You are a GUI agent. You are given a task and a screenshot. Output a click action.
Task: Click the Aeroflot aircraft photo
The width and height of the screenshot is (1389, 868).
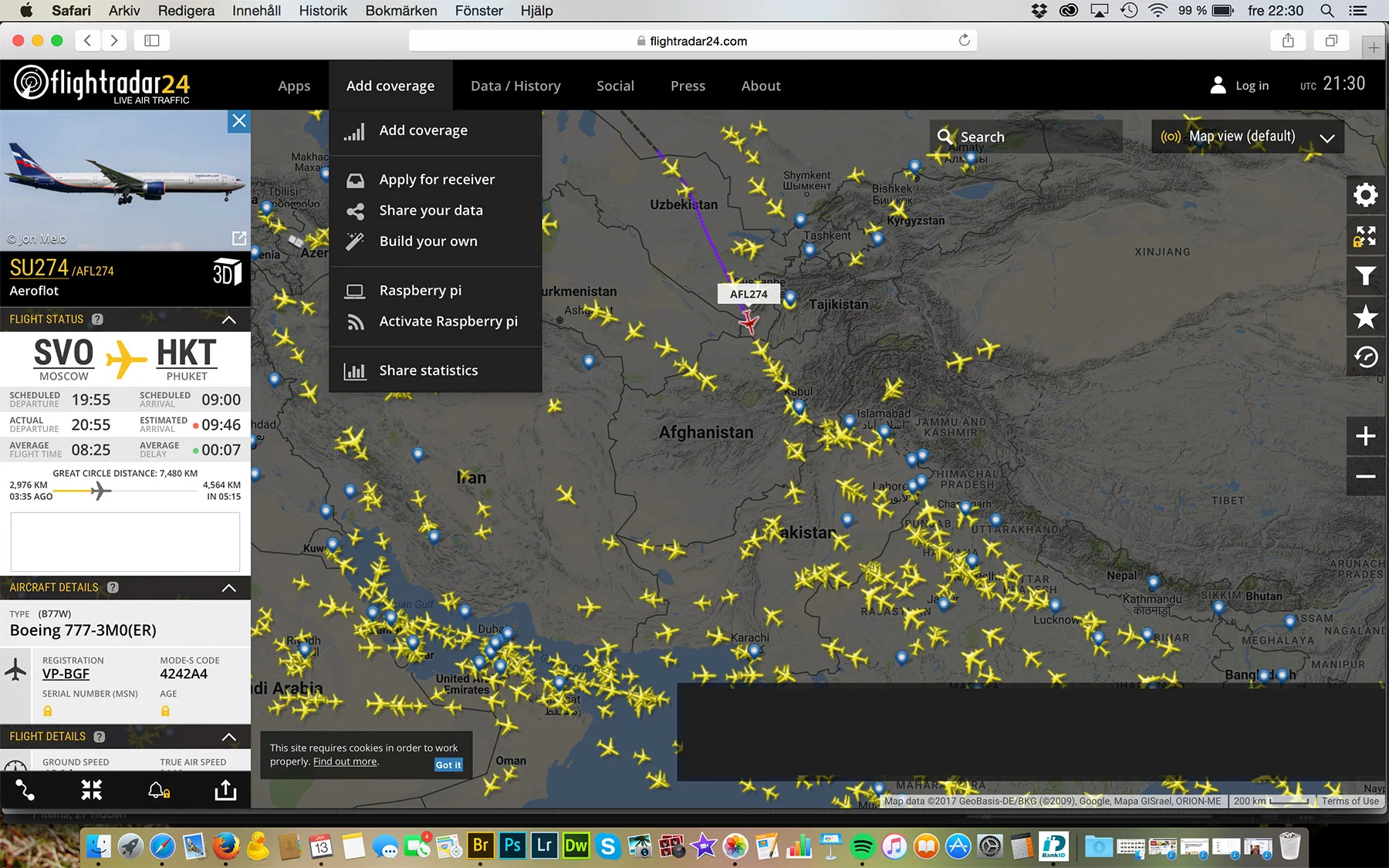coord(126,181)
